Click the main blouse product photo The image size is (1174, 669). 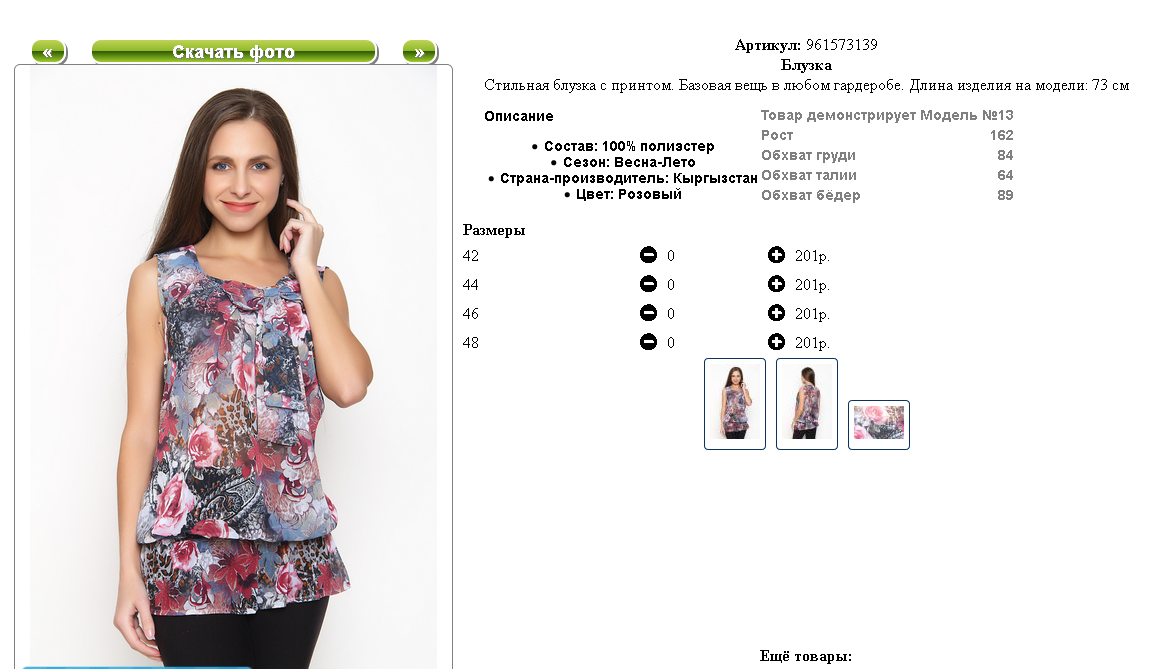pos(234,367)
